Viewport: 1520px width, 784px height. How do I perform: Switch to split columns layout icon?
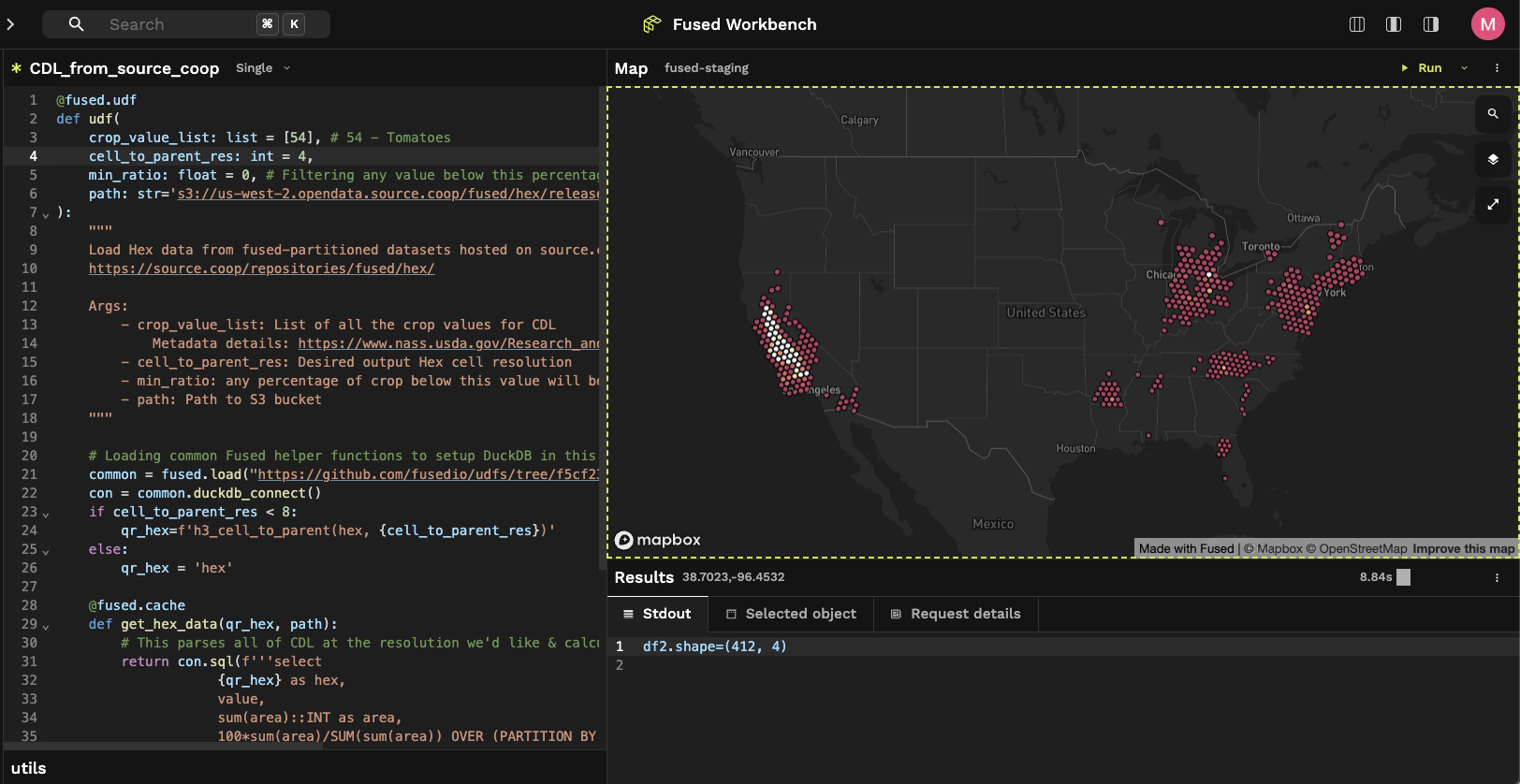click(x=1357, y=24)
